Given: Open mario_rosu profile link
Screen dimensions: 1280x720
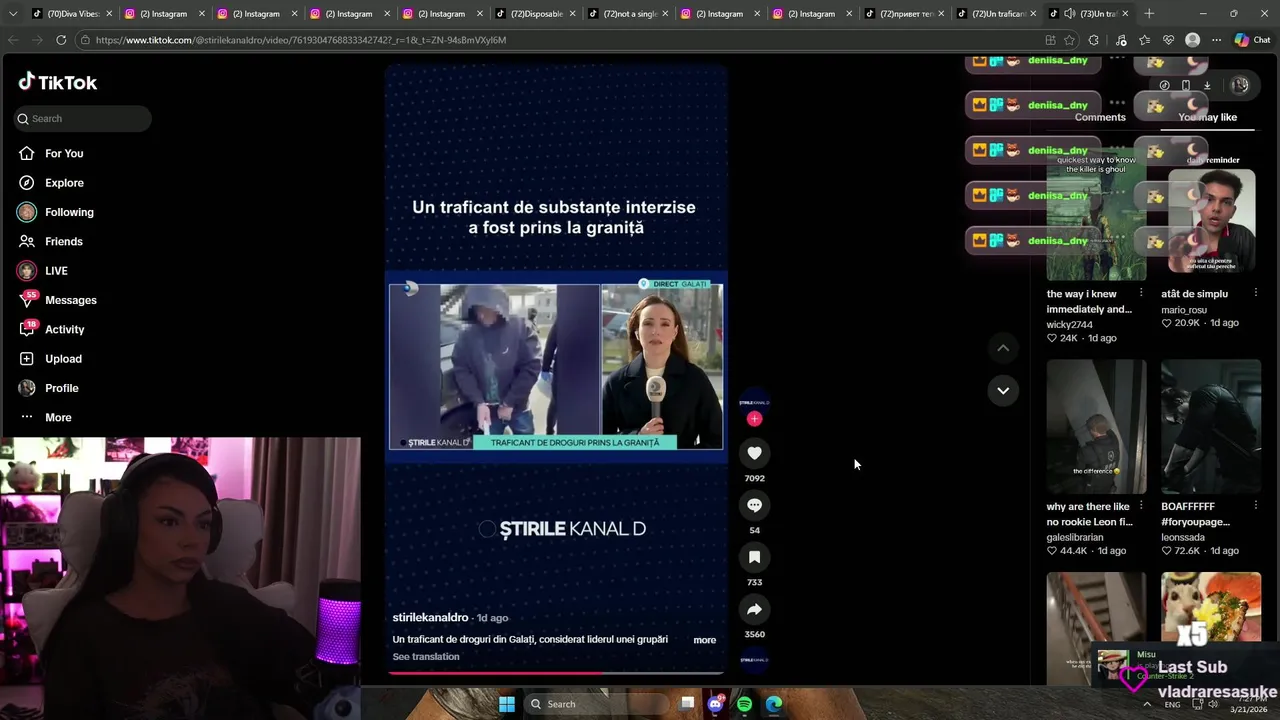Looking at the screenshot, I should tap(1184, 310).
